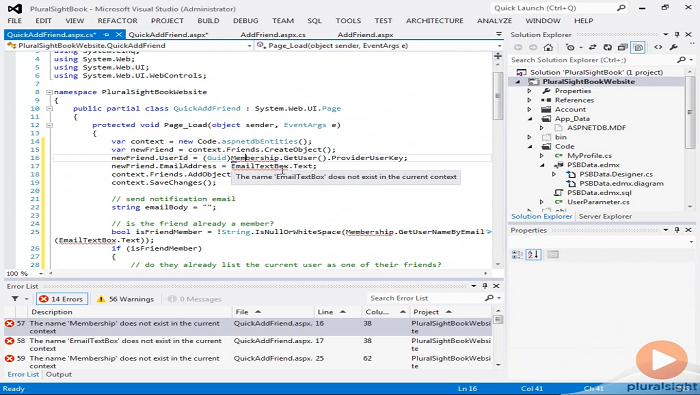Open the 100 % zoom dropdown
The height and width of the screenshot is (395, 700).
click(41, 273)
